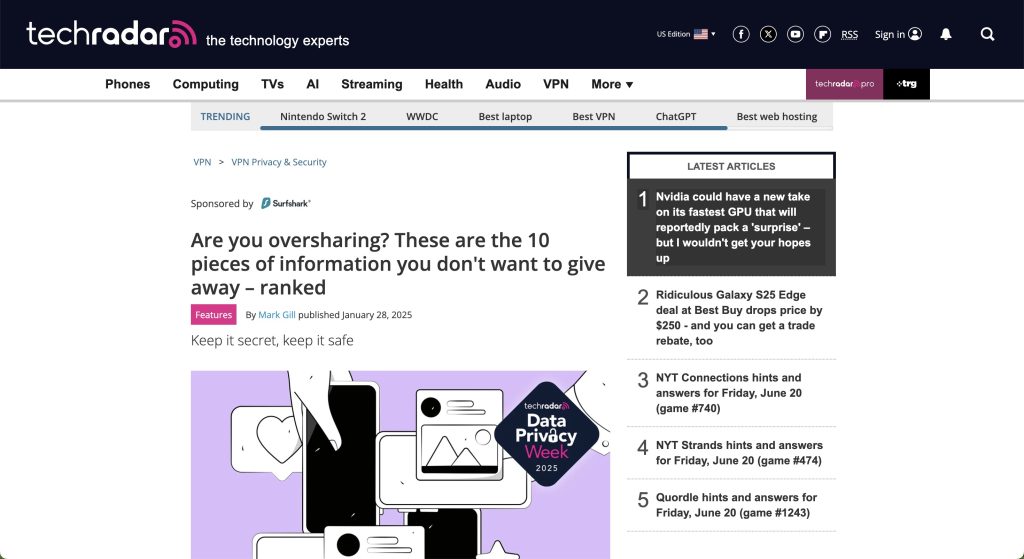This screenshot has height=559, width=1024.
Task: Open TechRadar's X (Twitter) icon
Action: point(768,34)
